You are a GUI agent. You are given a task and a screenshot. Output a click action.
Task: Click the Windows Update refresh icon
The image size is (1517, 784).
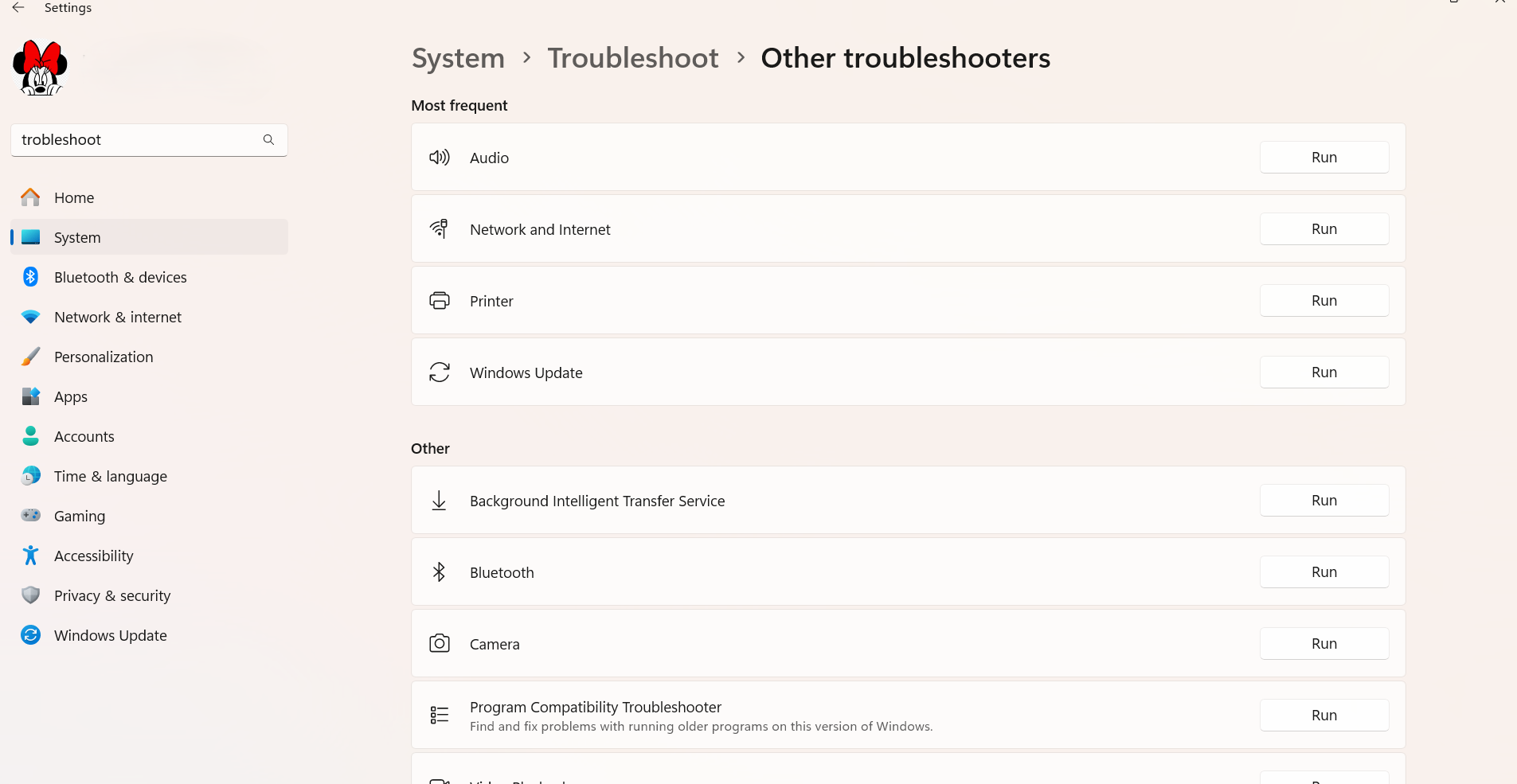439,372
